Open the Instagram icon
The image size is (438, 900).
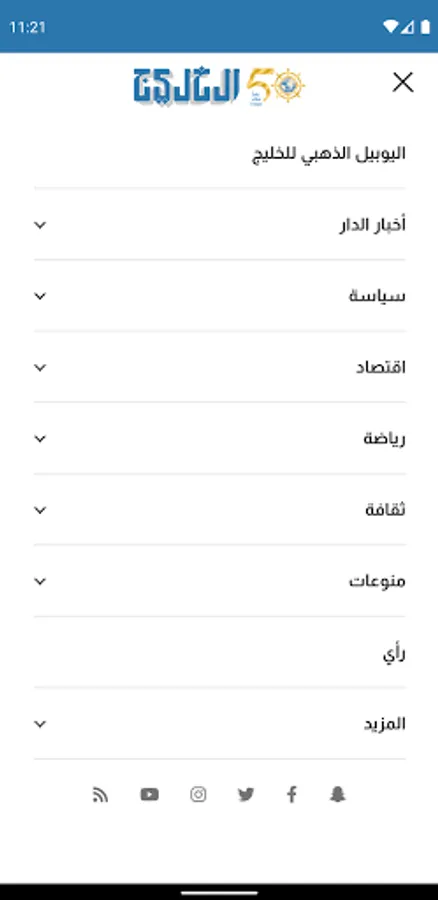(x=198, y=794)
